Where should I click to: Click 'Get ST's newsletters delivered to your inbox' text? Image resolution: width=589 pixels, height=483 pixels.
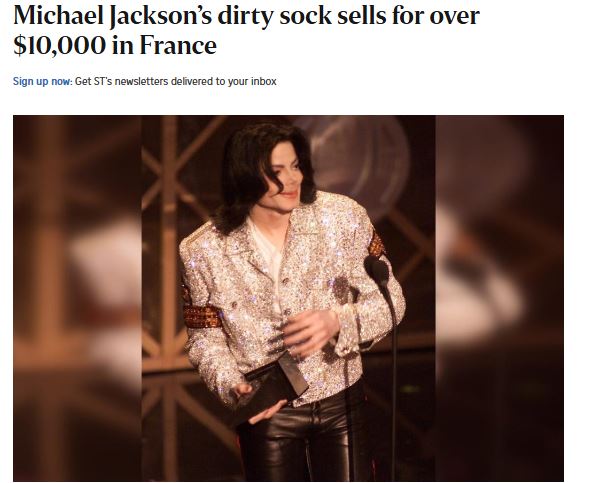click(x=175, y=81)
